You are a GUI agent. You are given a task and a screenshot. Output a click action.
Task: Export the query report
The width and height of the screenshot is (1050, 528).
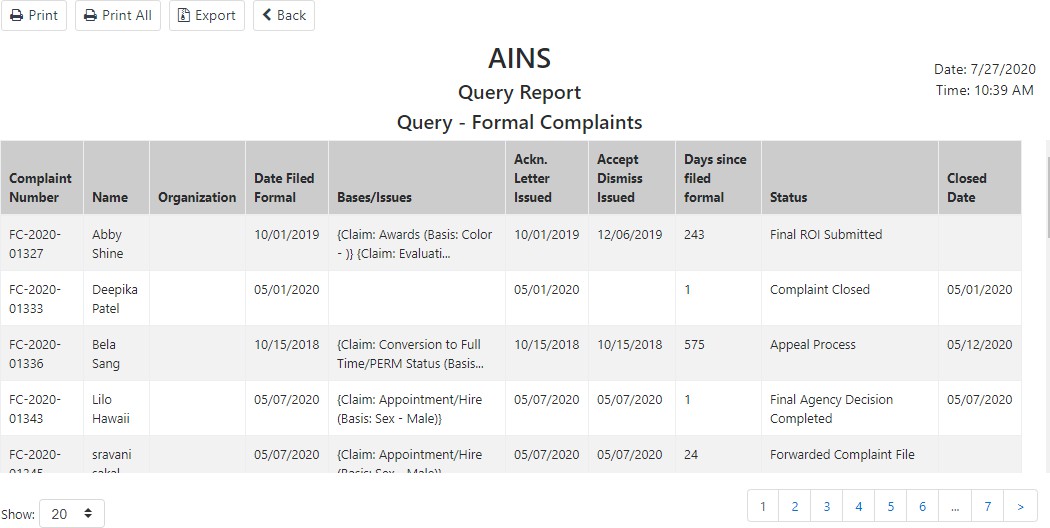tap(207, 15)
